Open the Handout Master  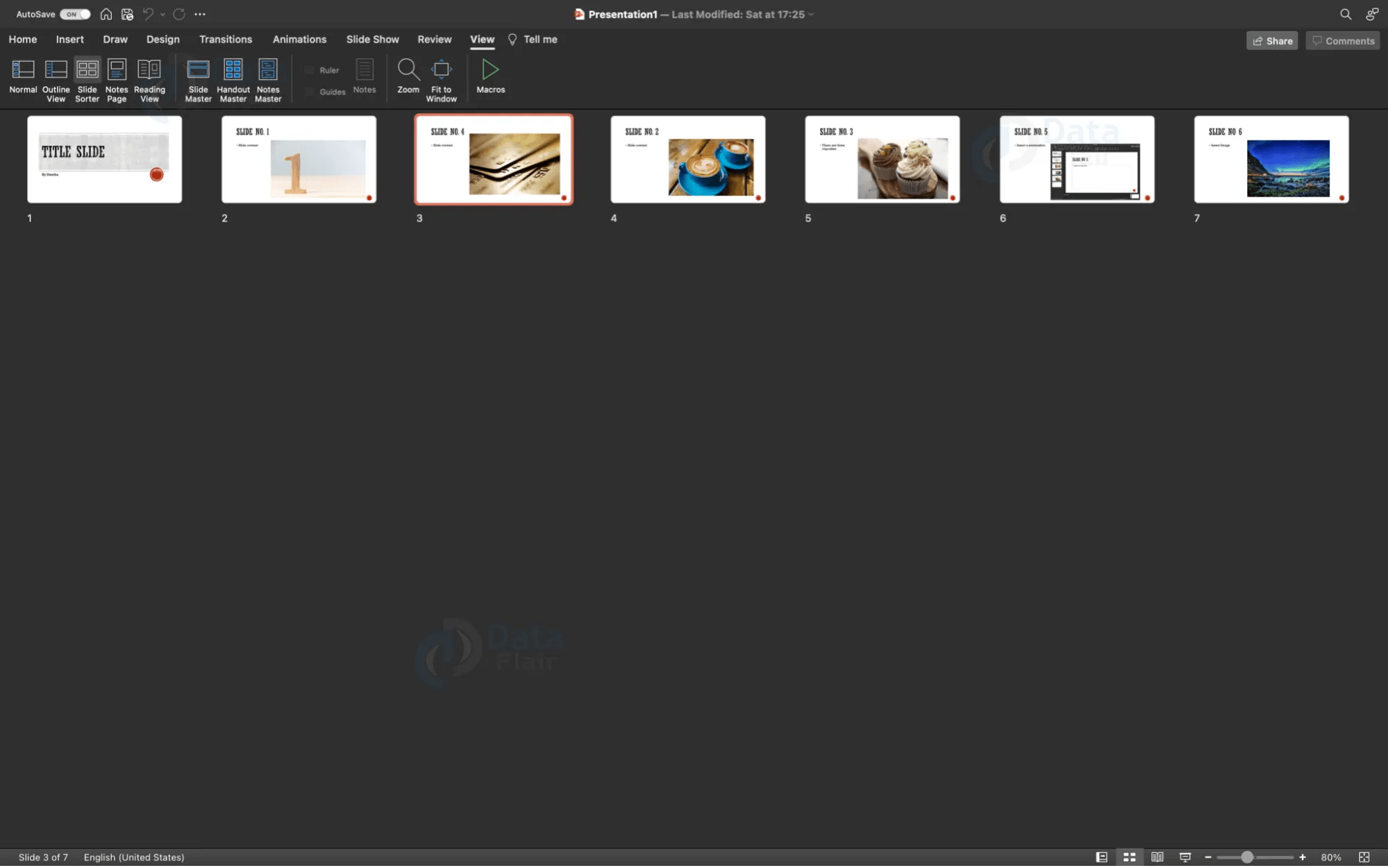click(x=233, y=78)
